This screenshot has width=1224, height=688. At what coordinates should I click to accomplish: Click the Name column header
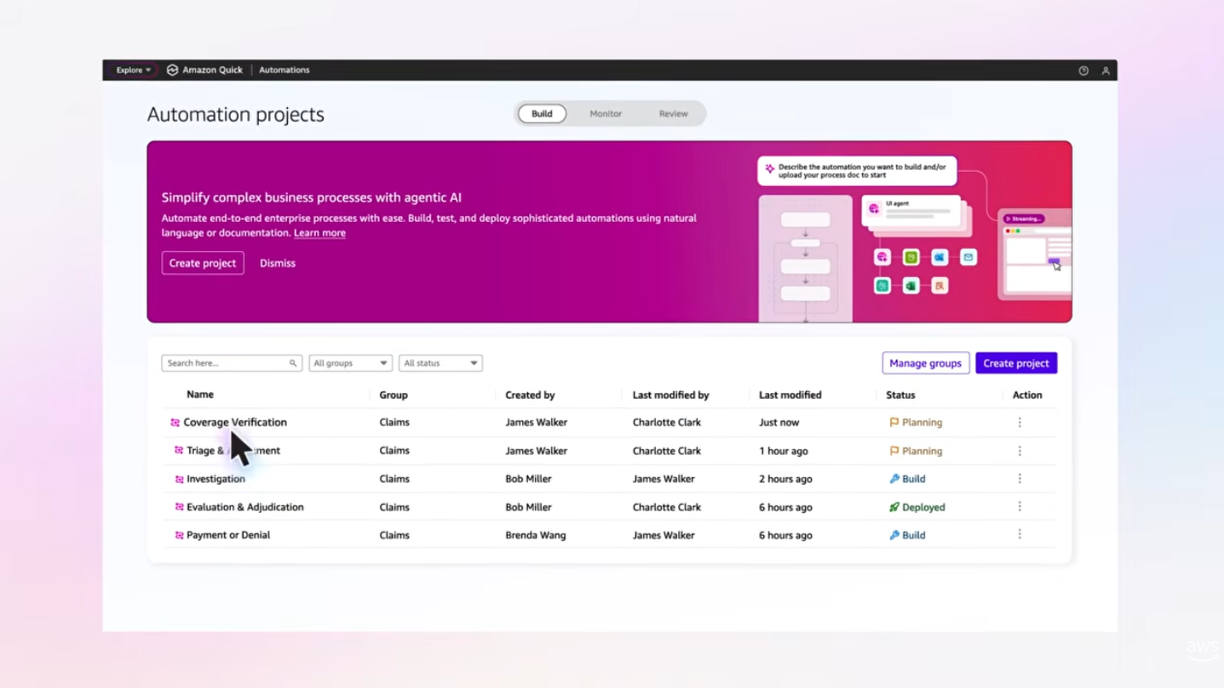(200, 395)
